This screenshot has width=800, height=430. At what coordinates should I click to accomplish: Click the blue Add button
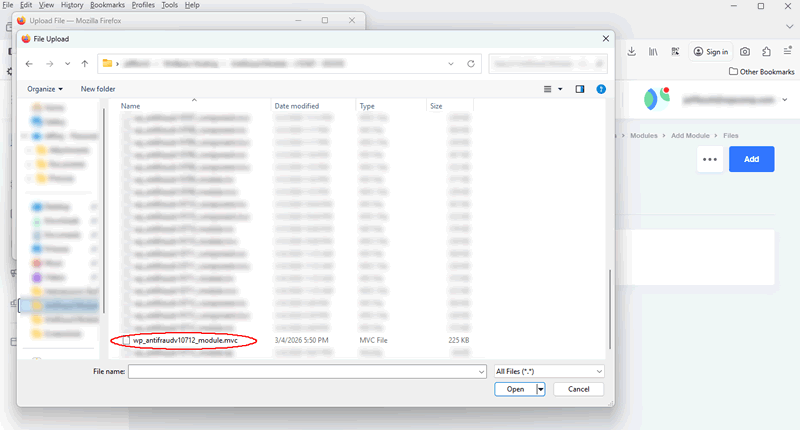(x=751, y=159)
